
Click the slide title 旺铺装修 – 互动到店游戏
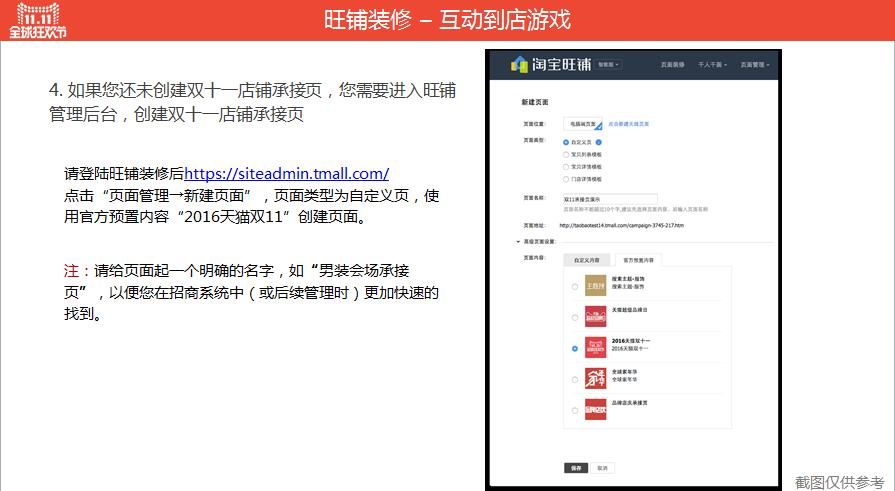448,20
